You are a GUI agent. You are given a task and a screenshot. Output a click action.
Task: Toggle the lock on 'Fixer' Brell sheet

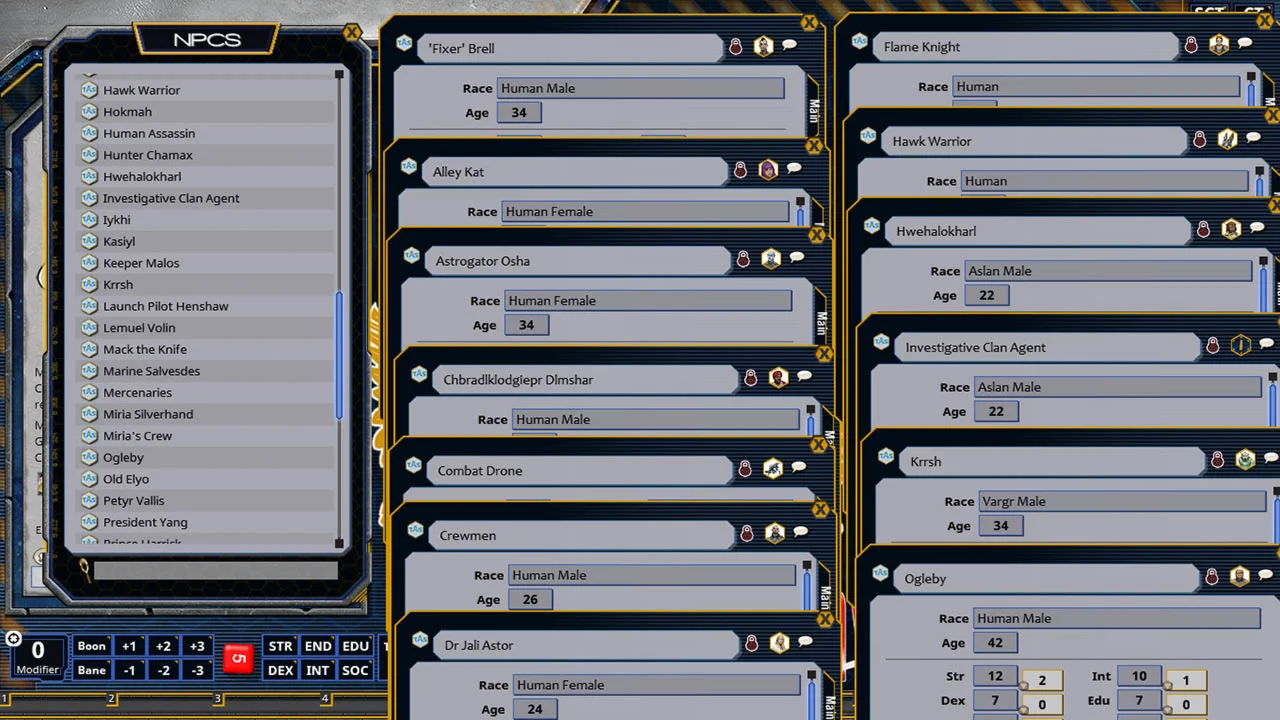735,46
